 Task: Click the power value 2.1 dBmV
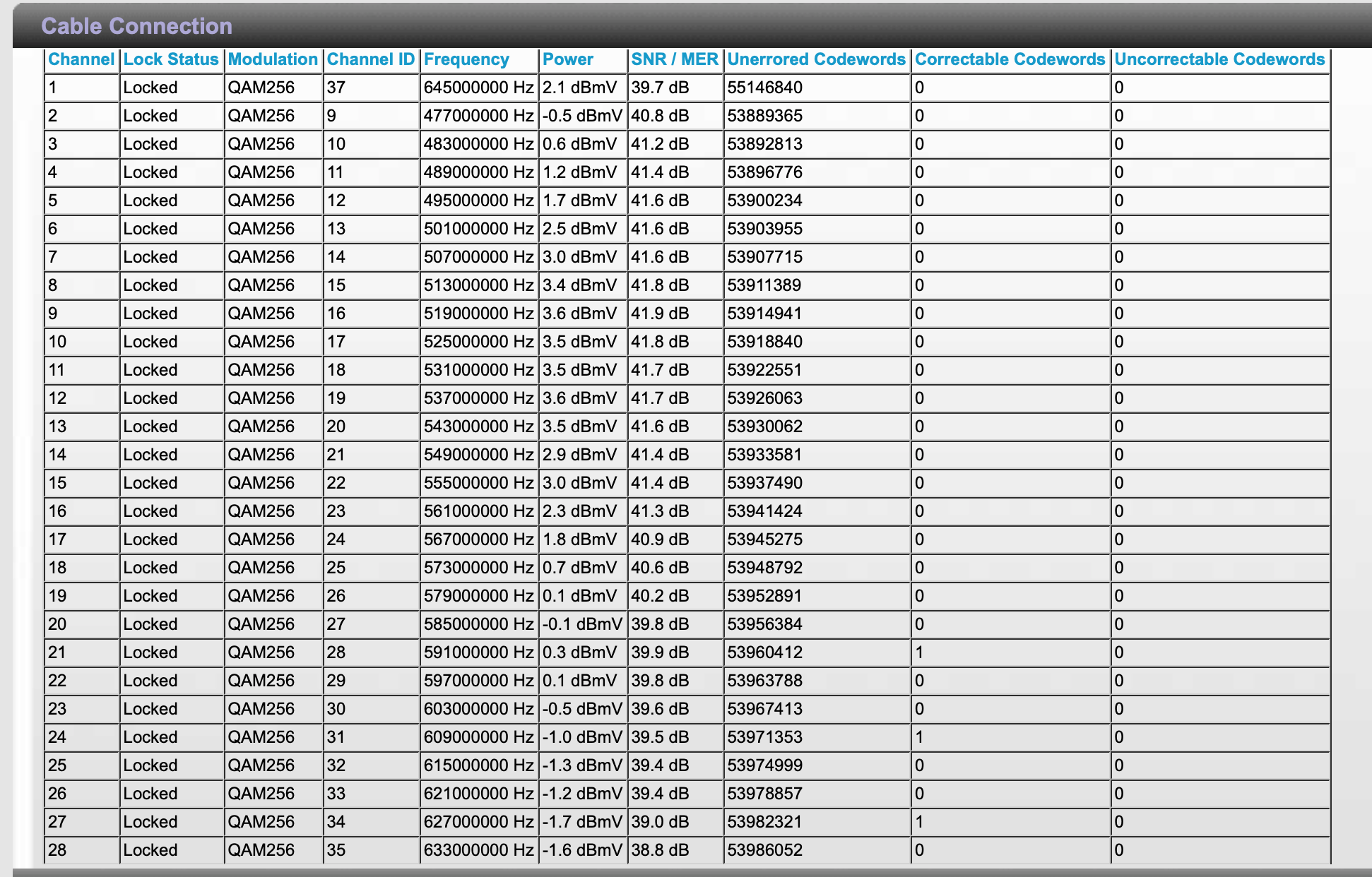(579, 88)
